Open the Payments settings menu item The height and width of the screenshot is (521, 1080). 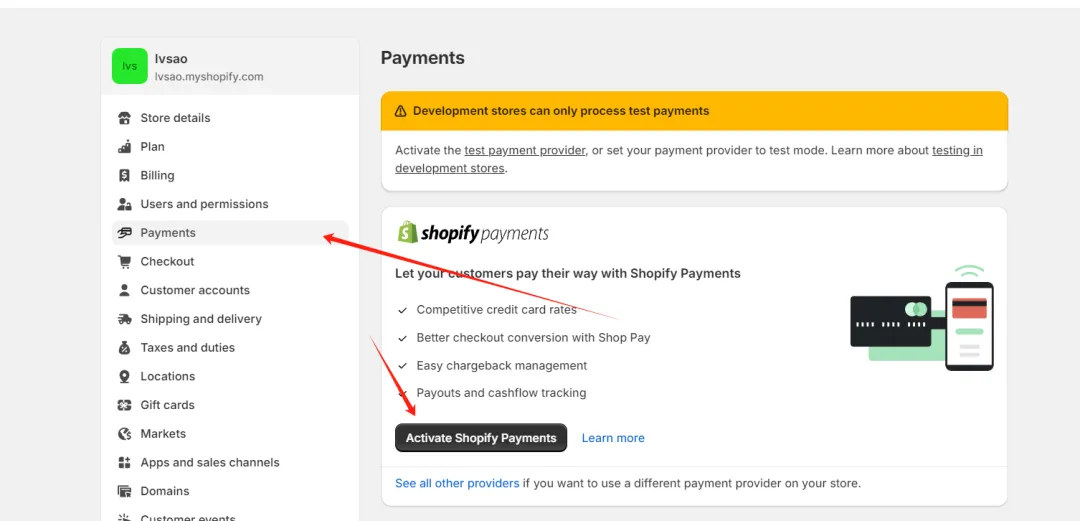pos(168,233)
